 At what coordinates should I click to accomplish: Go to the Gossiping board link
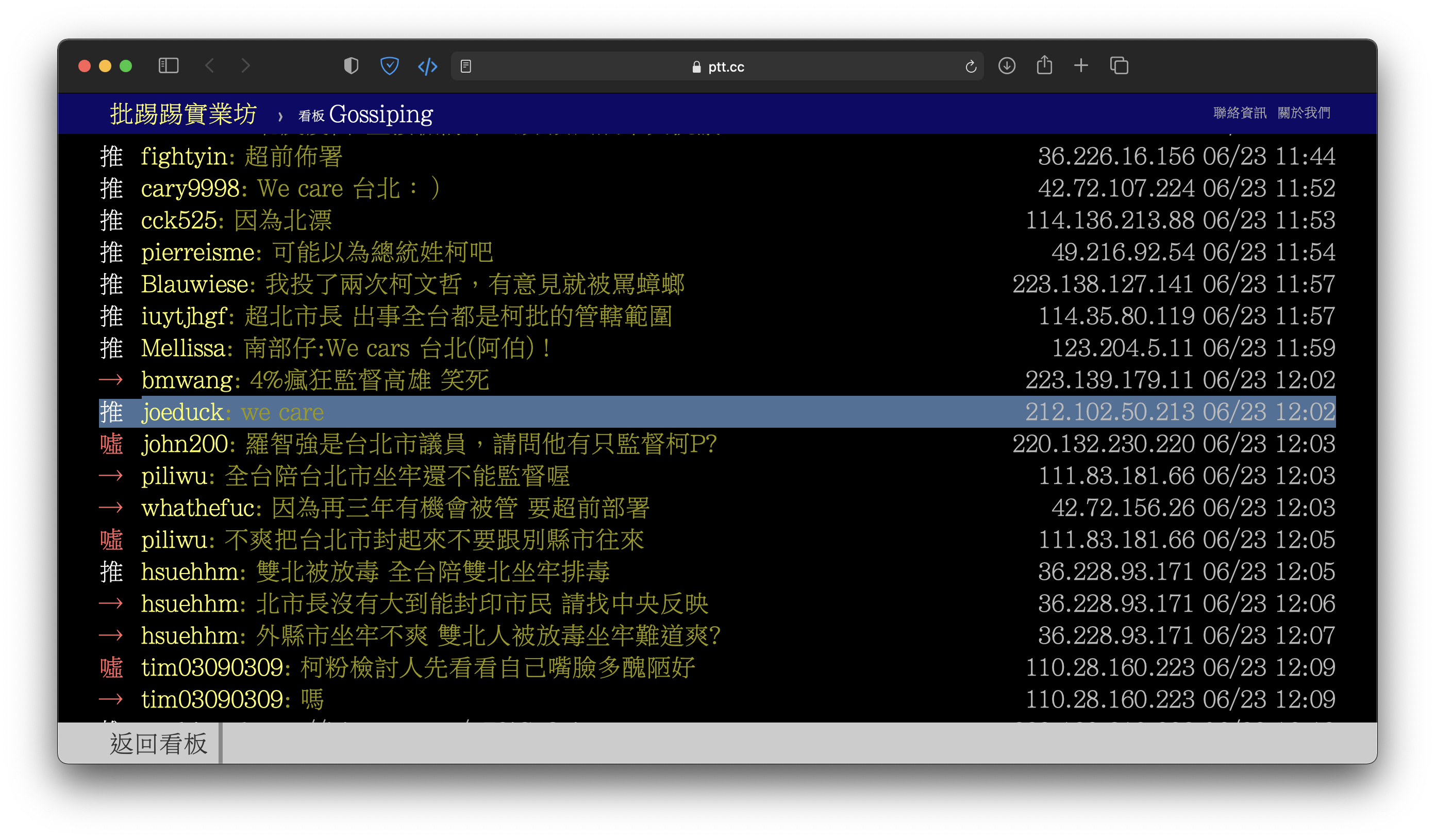click(380, 114)
